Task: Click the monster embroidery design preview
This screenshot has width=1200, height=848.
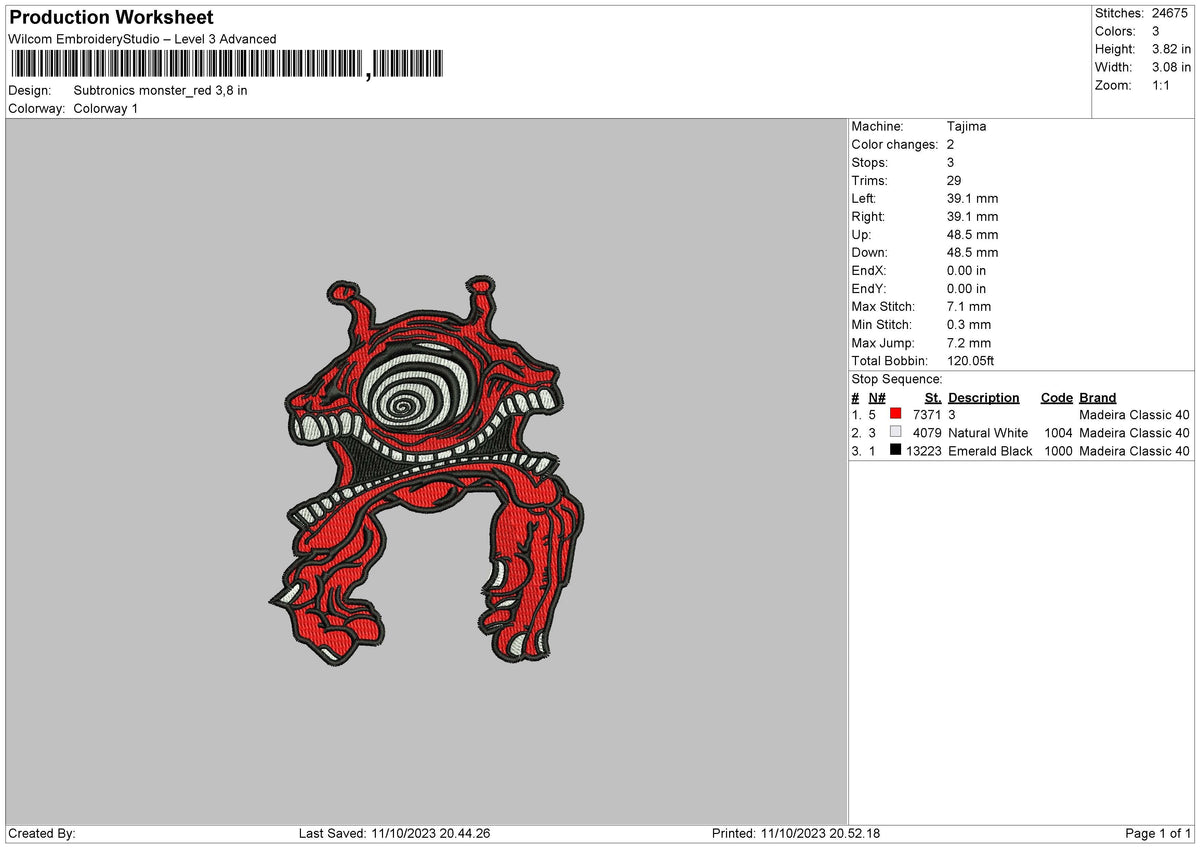Action: pyautogui.click(x=427, y=472)
